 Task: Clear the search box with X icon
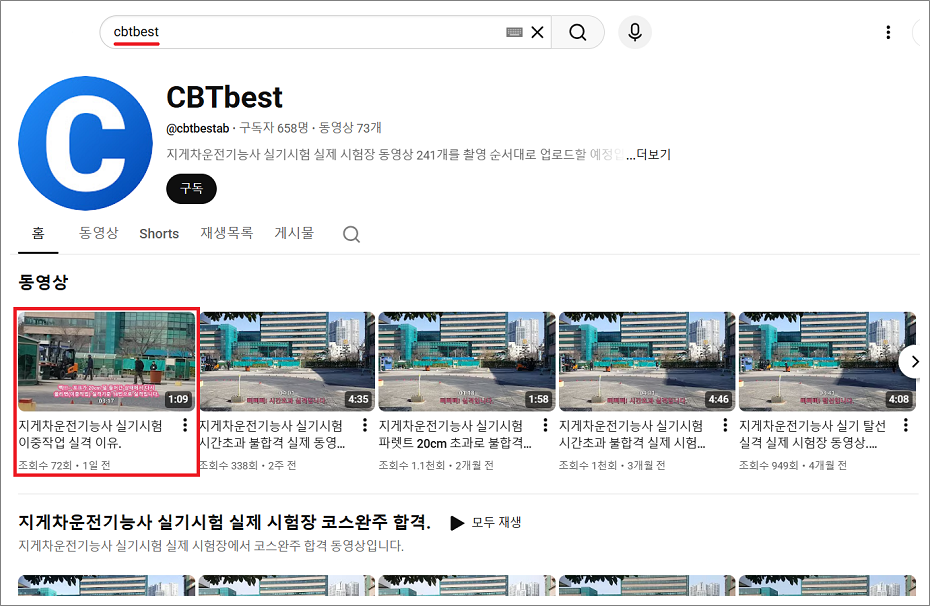click(x=537, y=32)
